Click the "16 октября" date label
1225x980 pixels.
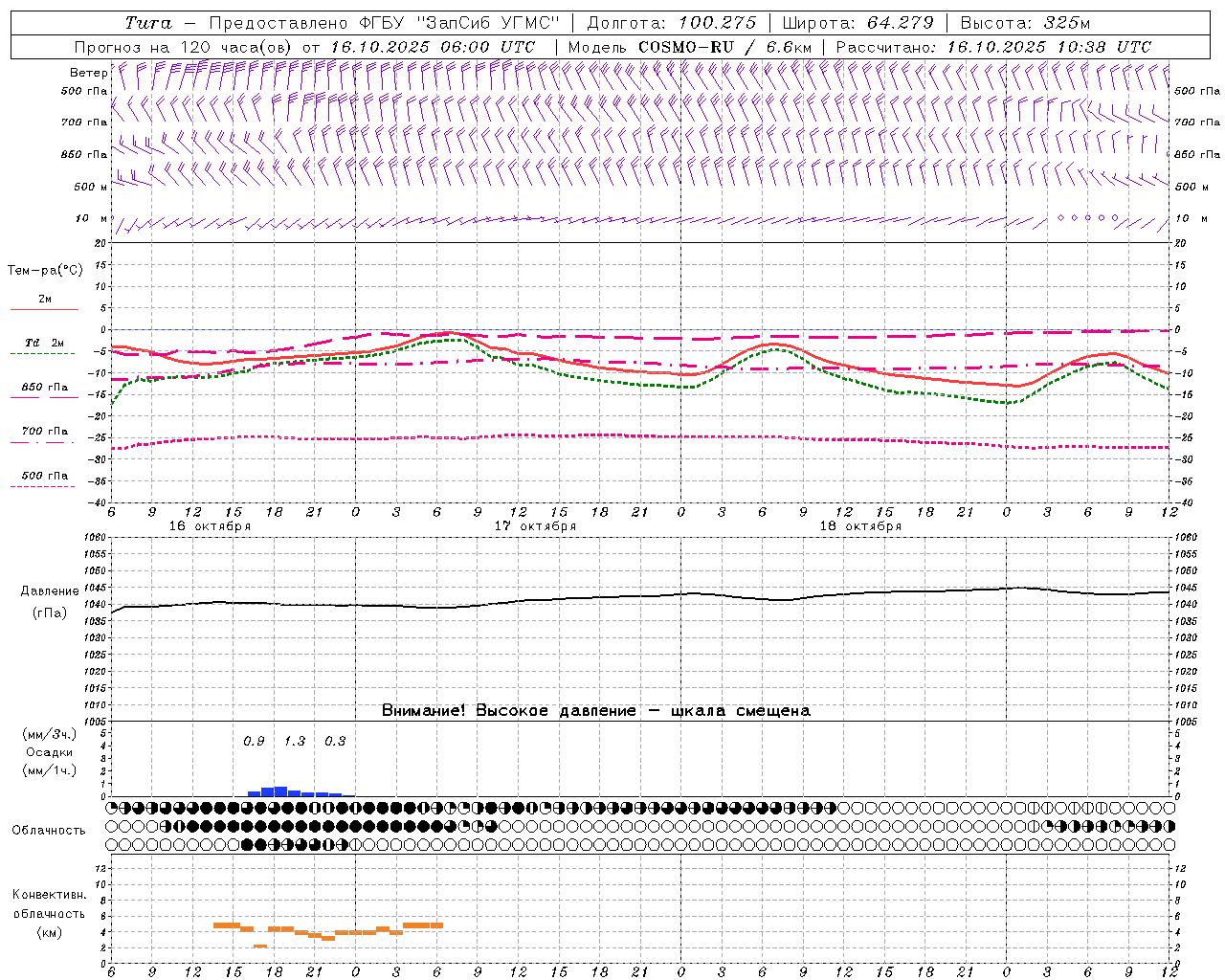(210, 526)
